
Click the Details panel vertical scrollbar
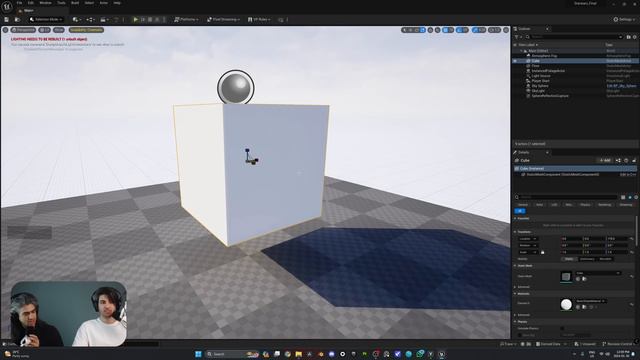coord(637,231)
